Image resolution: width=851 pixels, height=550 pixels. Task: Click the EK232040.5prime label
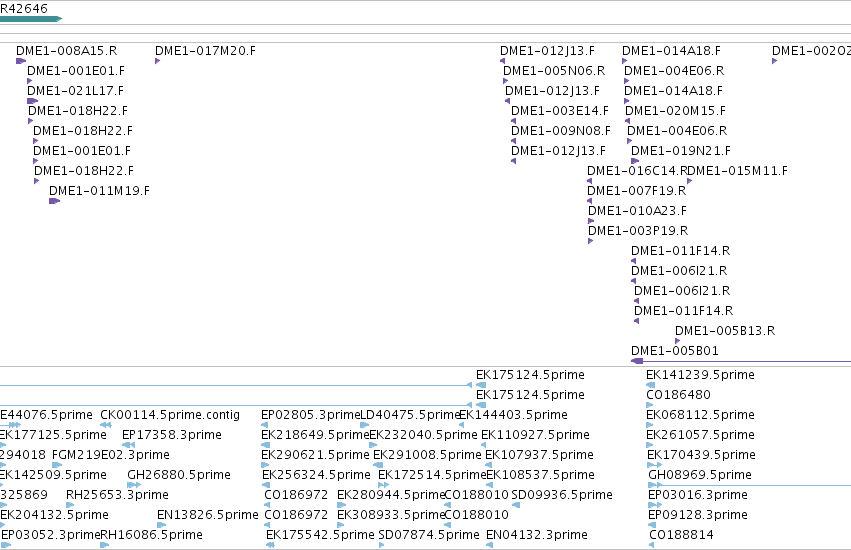[x=423, y=435]
